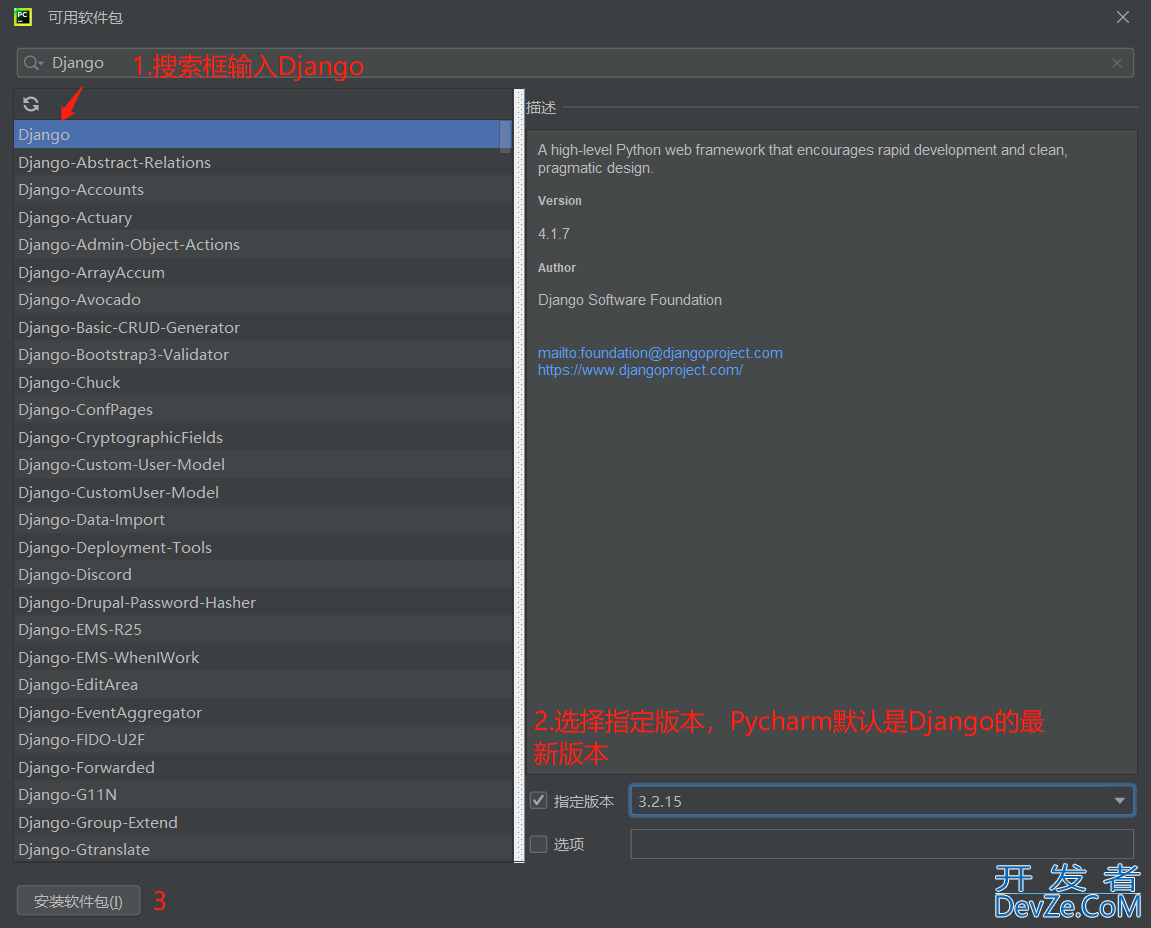
Task: Clear the search field with the X icon
Action: (1116, 63)
